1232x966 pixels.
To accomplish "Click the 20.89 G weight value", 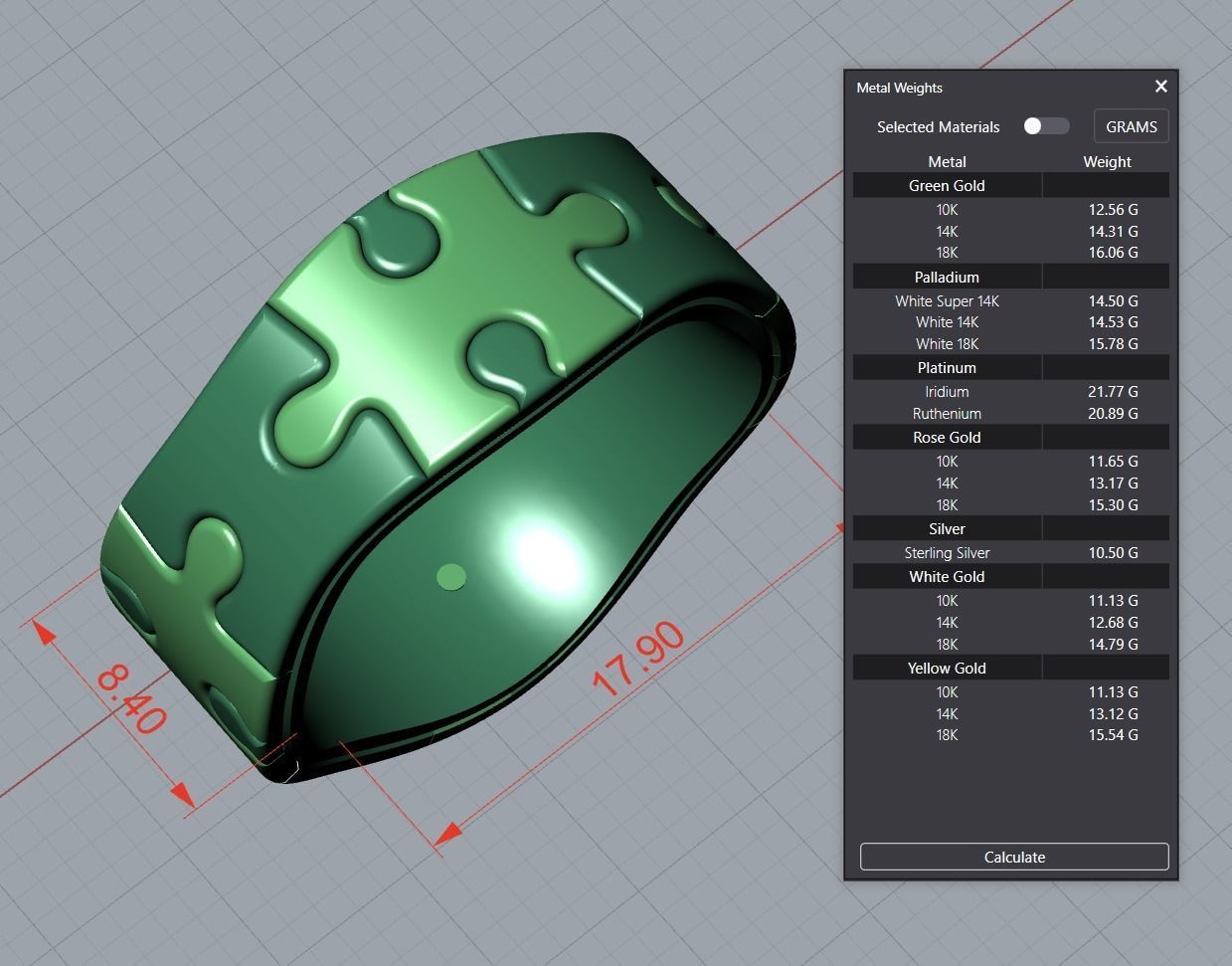I will click(1113, 414).
